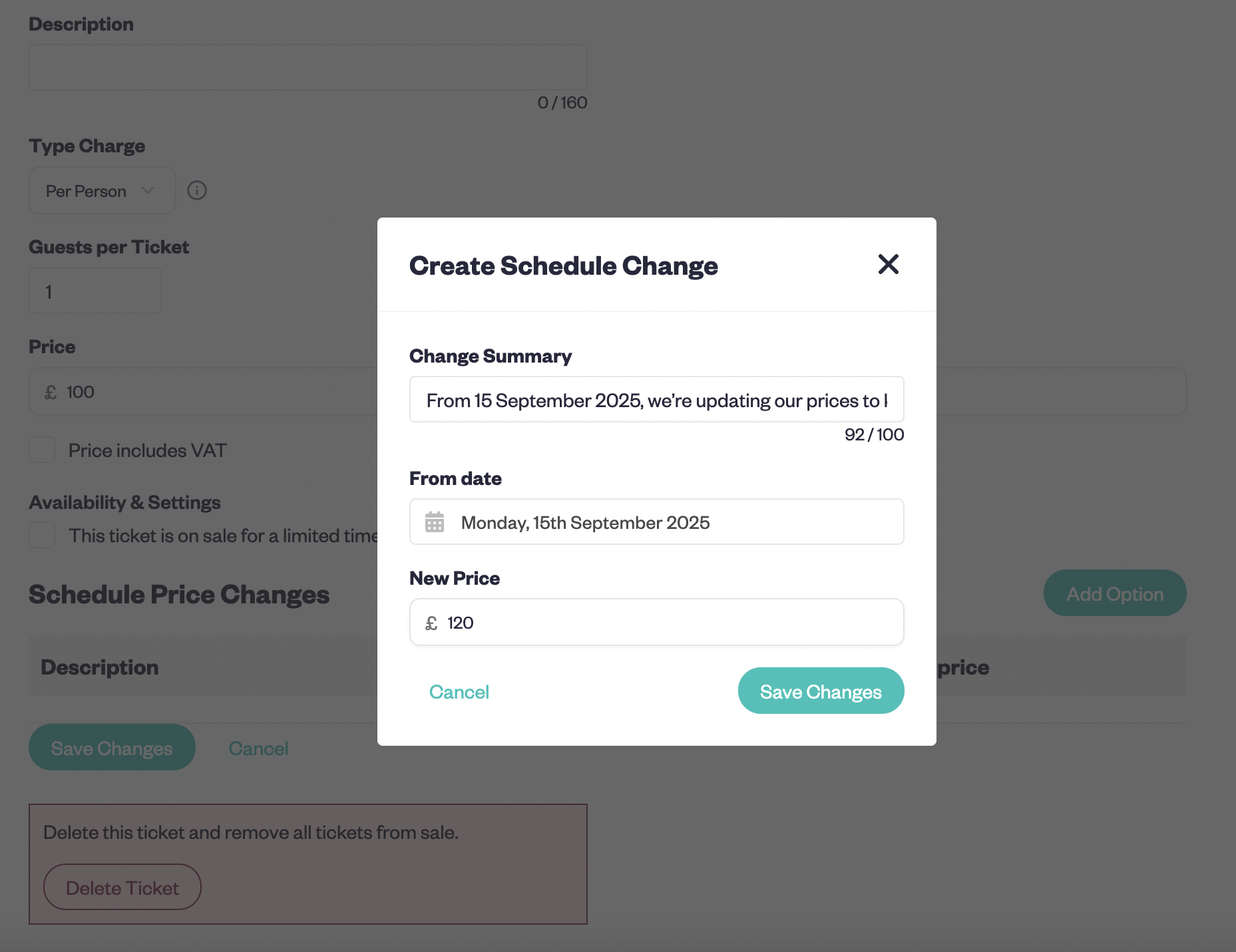1236x952 pixels.
Task: Open the From date picker field
Action: click(x=656, y=522)
